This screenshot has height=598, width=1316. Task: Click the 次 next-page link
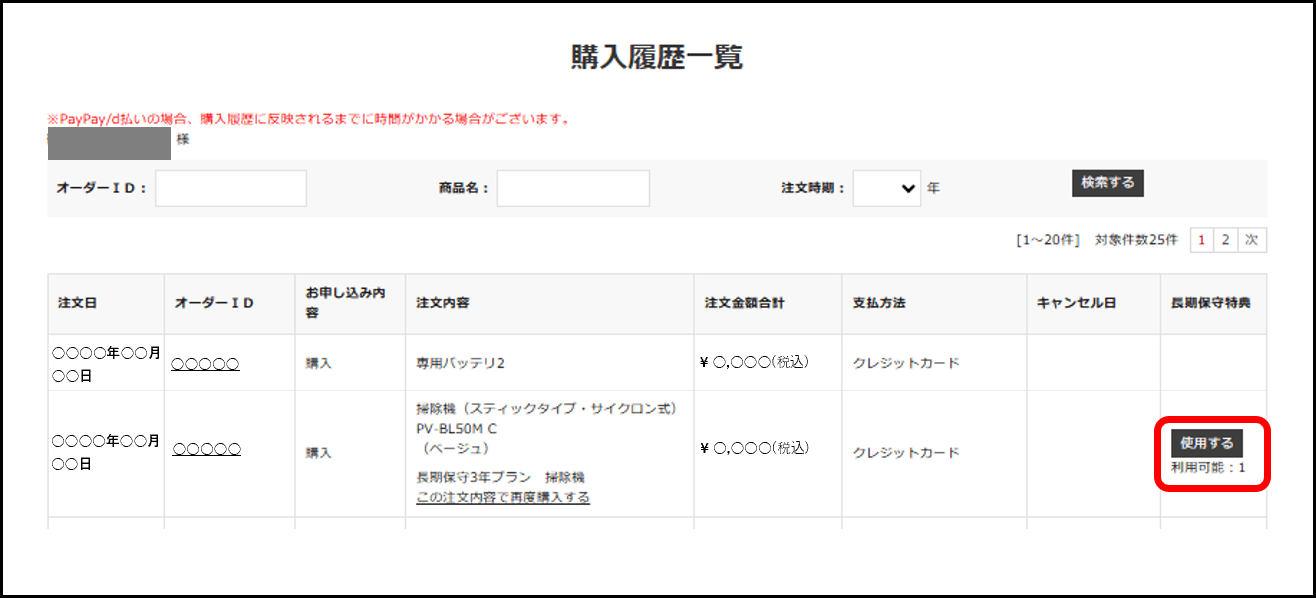pyautogui.click(x=1251, y=240)
